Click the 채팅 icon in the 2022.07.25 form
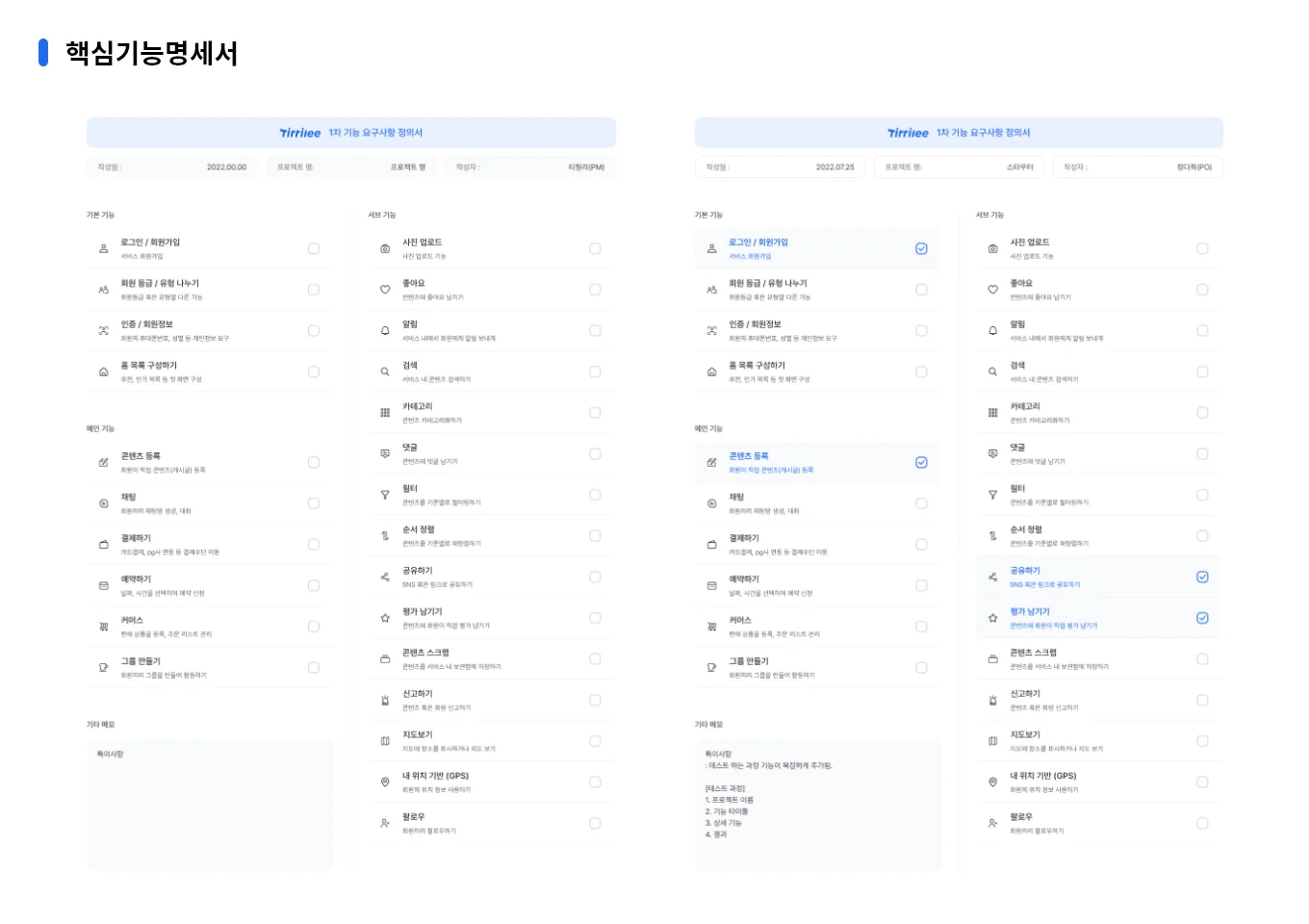The height and width of the screenshot is (924, 1309). pyautogui.click(x=712, y=503)
